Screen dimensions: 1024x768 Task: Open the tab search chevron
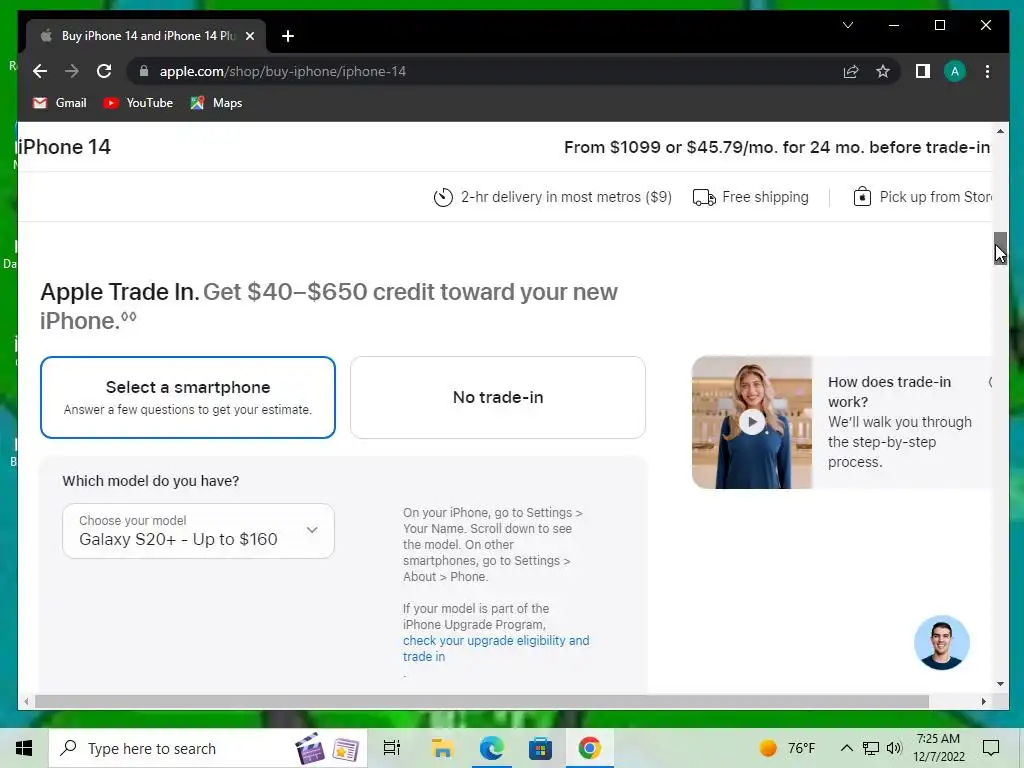[x=848, y=25]
